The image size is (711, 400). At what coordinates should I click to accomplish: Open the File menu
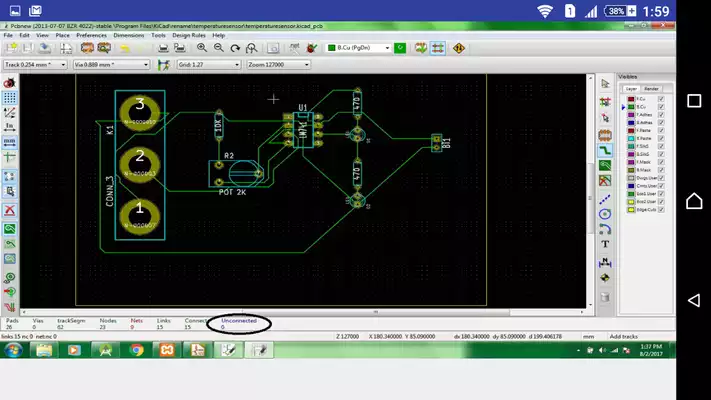(x=8, y=35)
